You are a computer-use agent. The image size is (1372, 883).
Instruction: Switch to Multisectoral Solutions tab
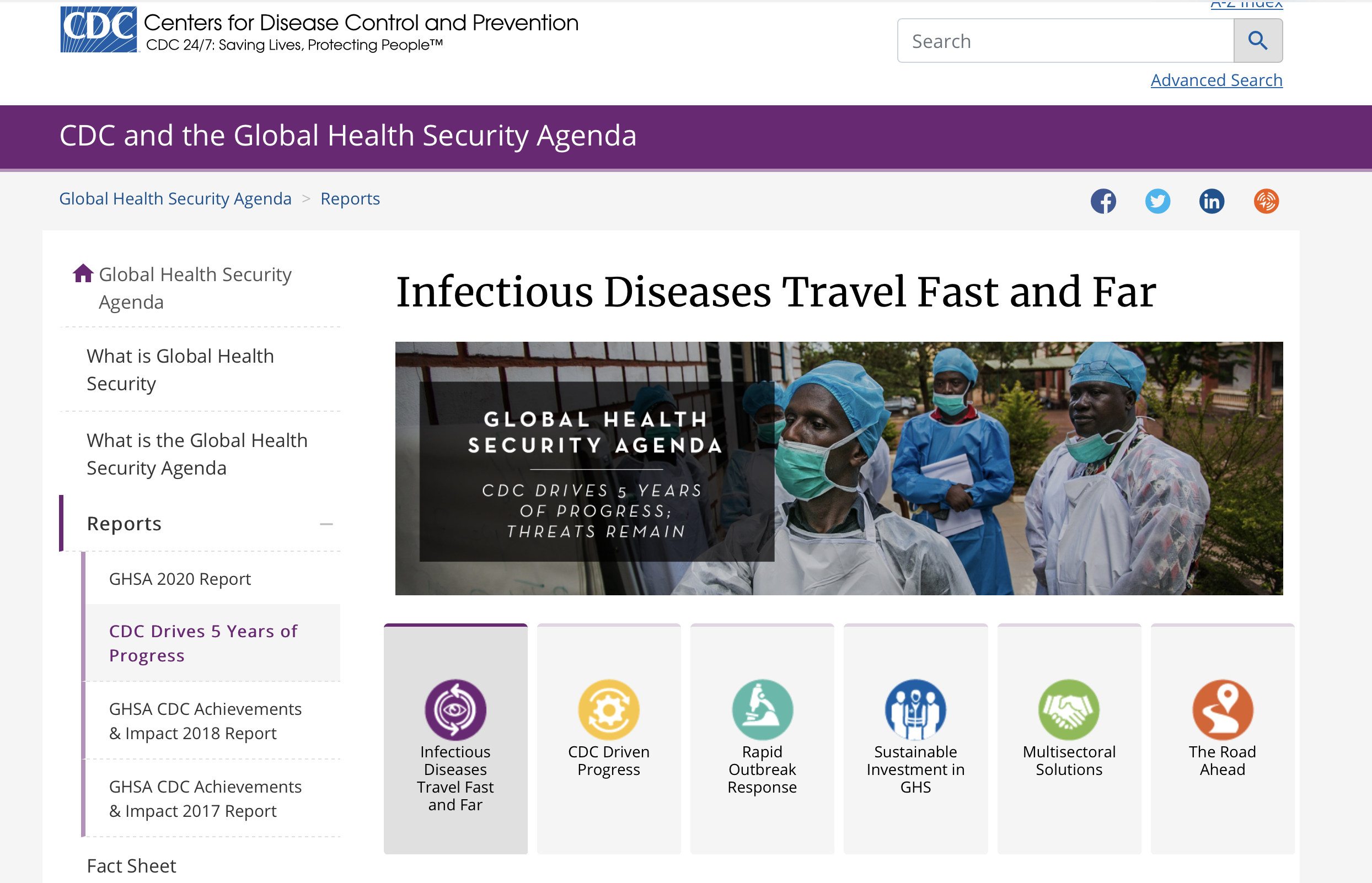1069,739
